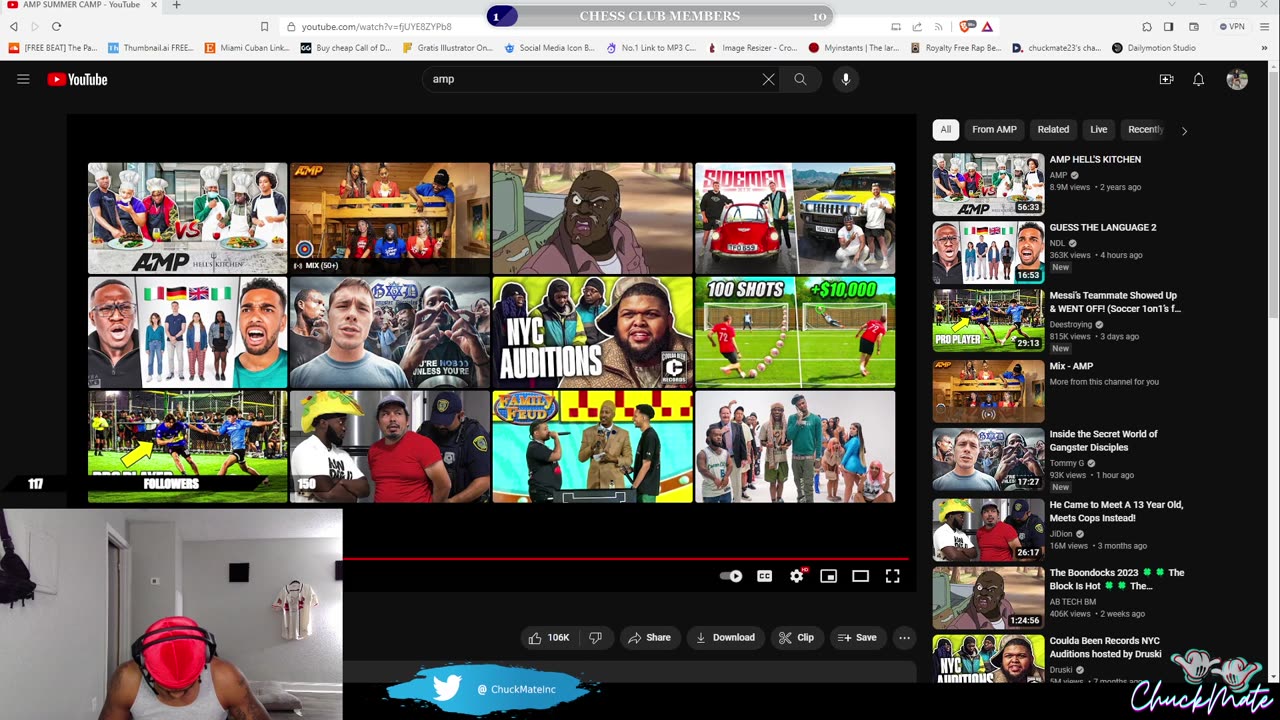Enter full screen playback
The image size is (1280, 720).
892,576
